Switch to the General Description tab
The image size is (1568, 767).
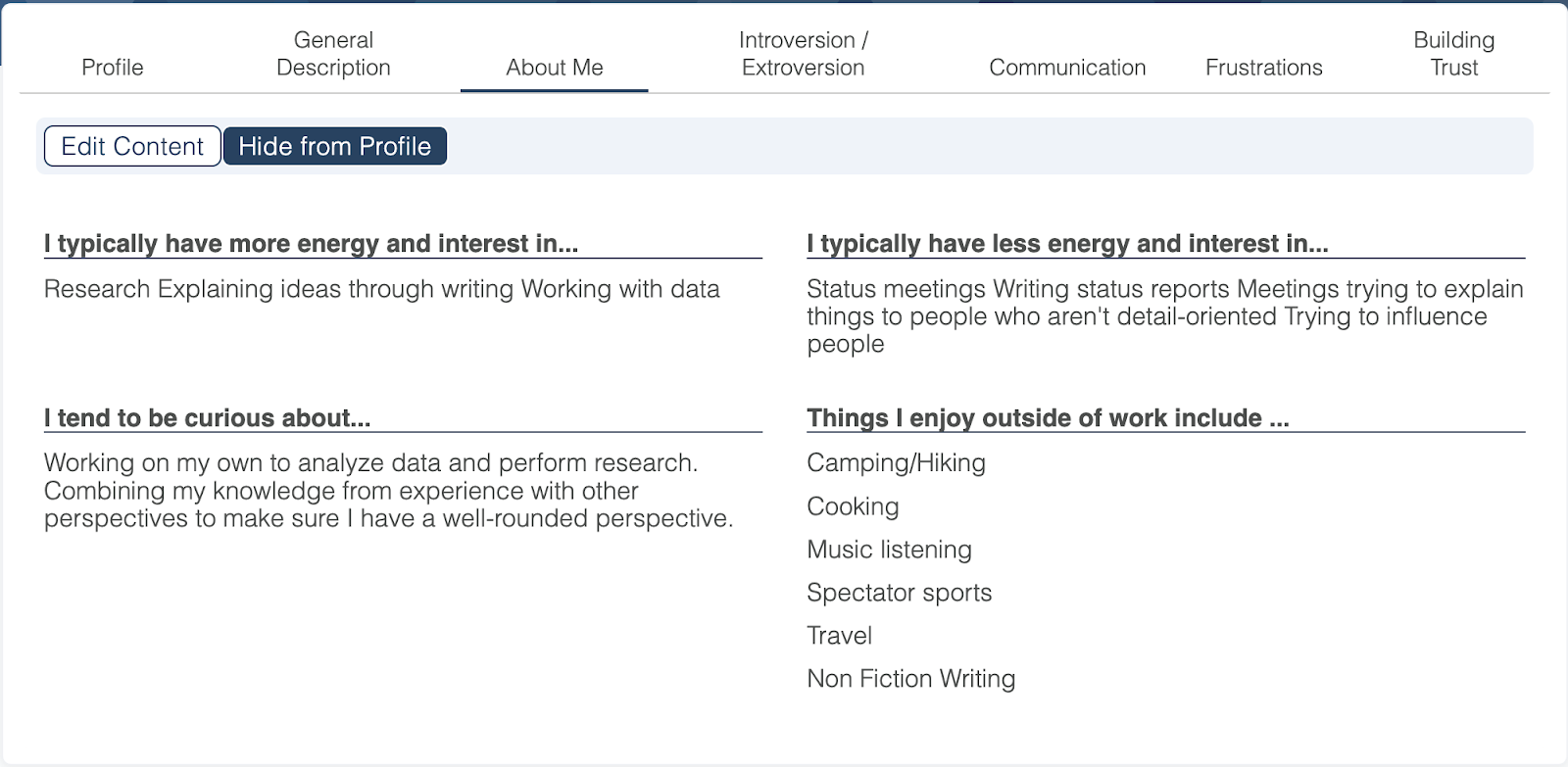(x=333, y=54)
